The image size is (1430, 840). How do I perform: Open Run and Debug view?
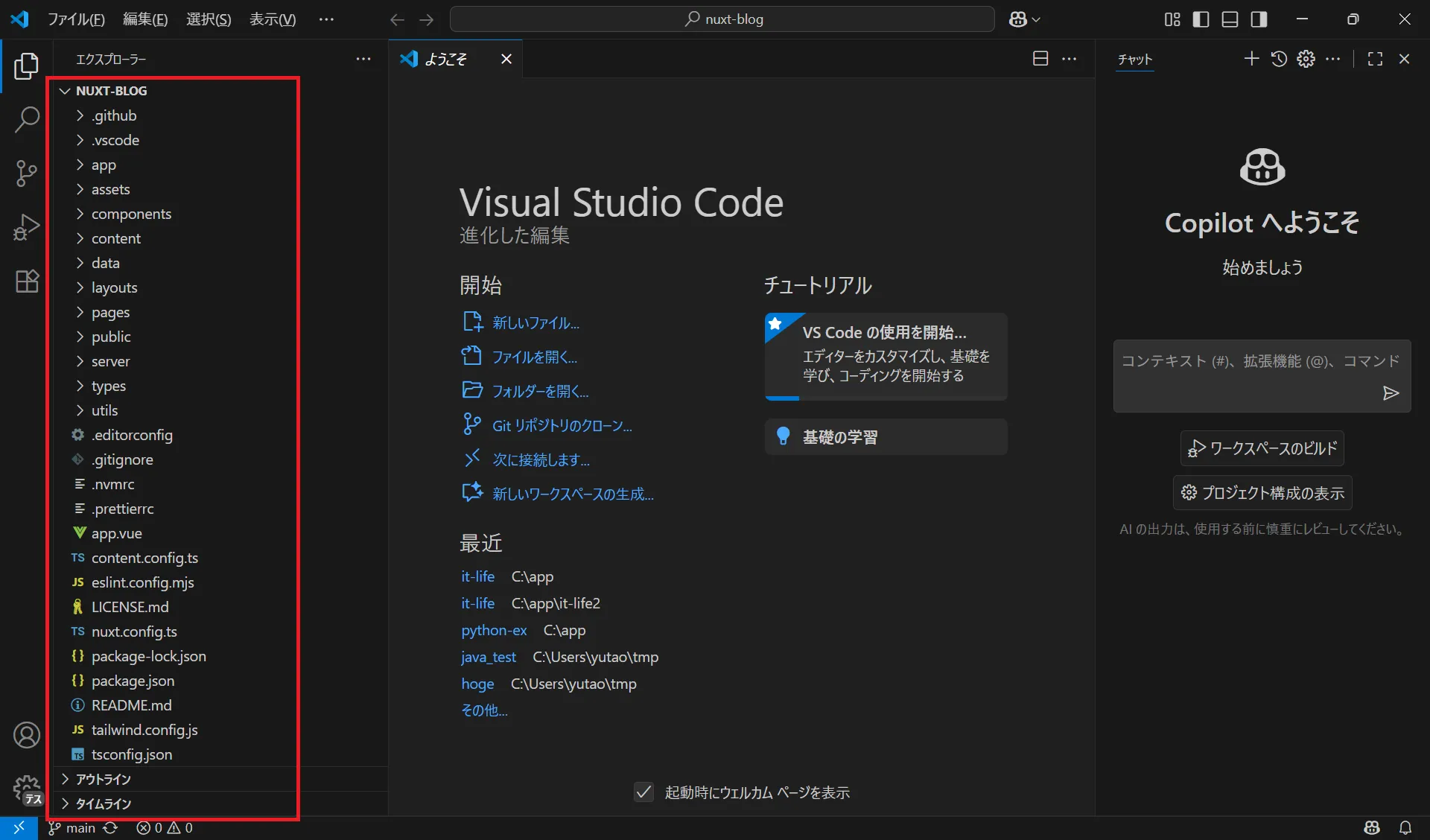click(26, 227)
